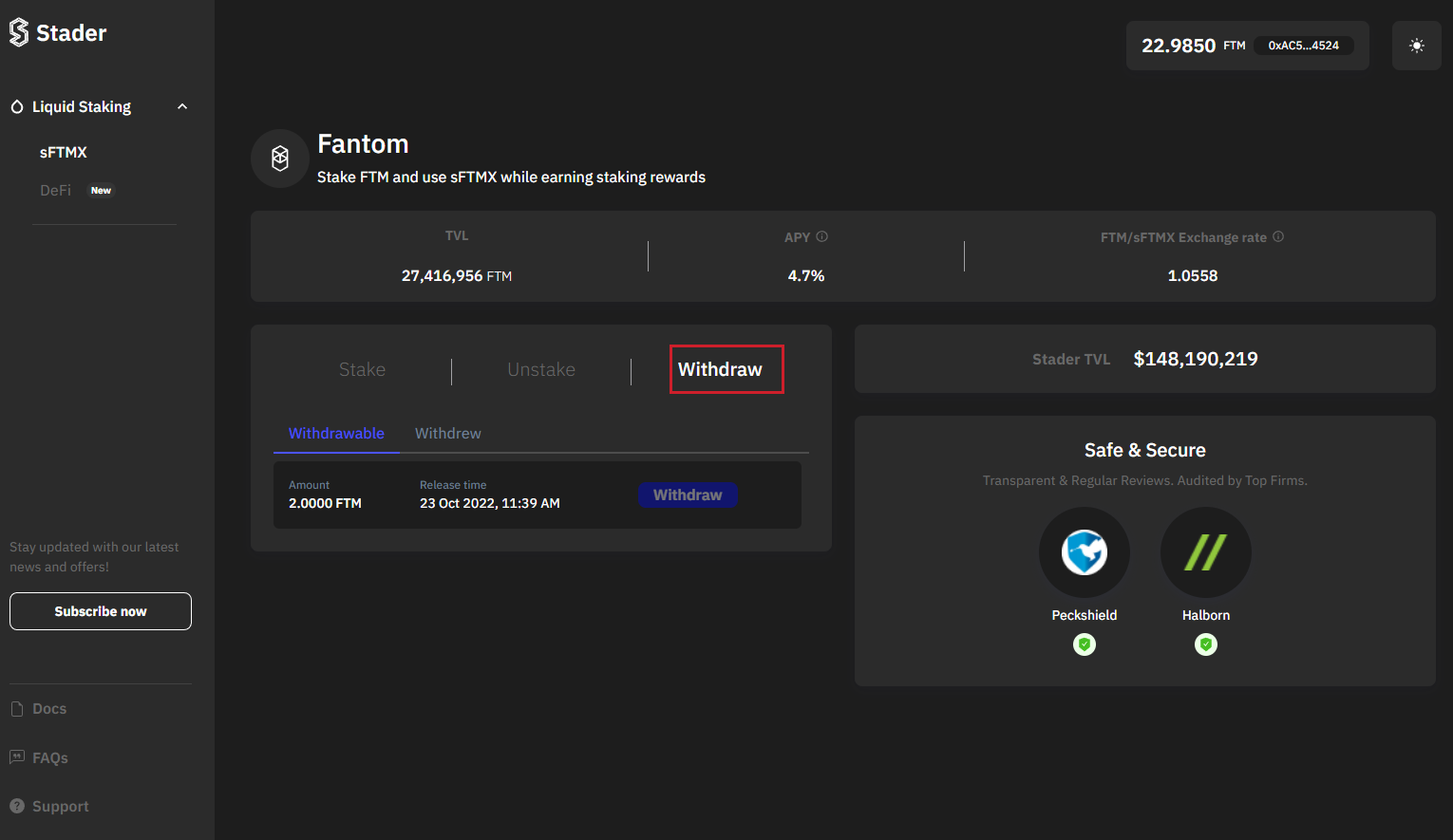Open DeFi sidebar item
The image size is (1453, 840).
[x=55, y=190]
